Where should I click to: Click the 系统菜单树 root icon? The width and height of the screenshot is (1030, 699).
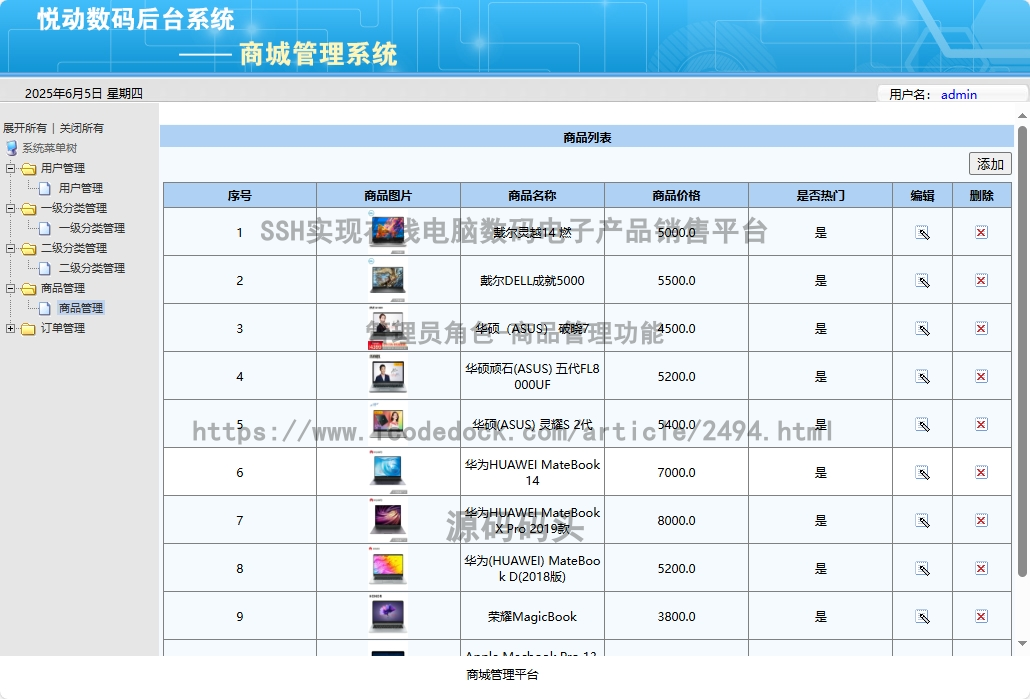coord(11,148)
